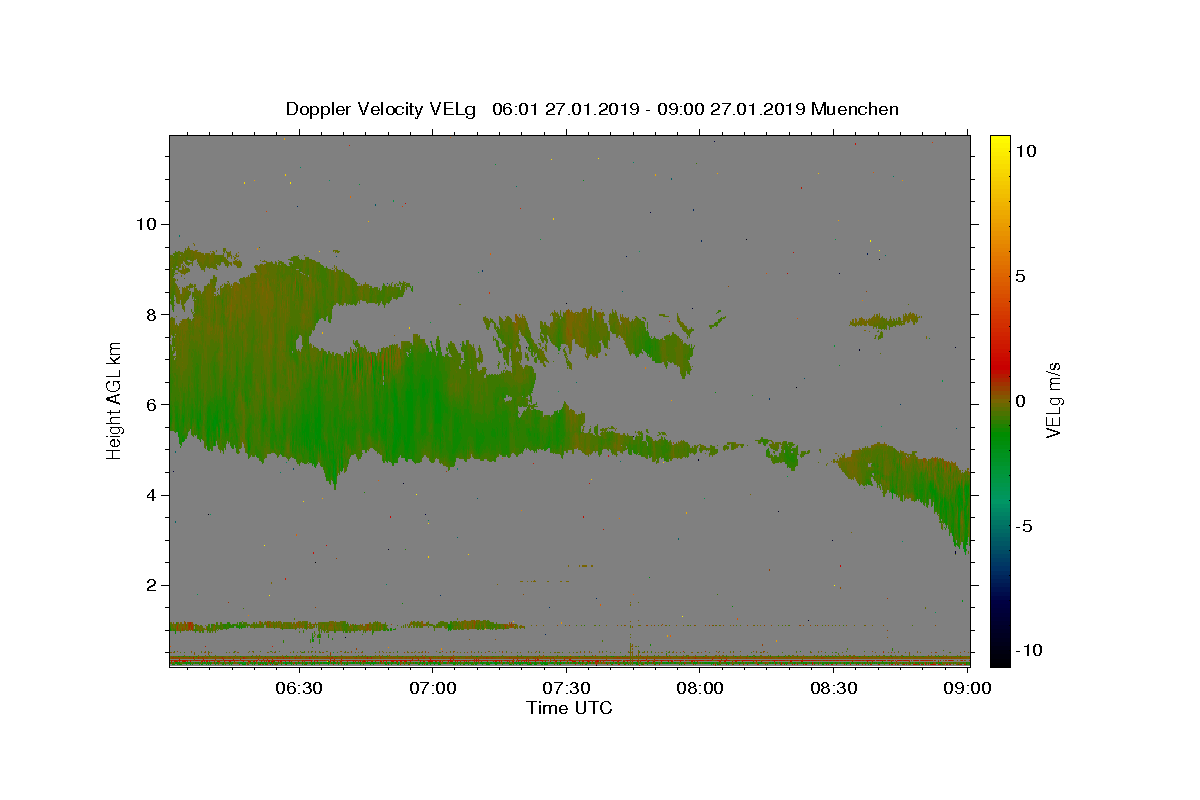Click the 08:00 time tick label
Screen dimensions: 1200x800
click(700, 689)
